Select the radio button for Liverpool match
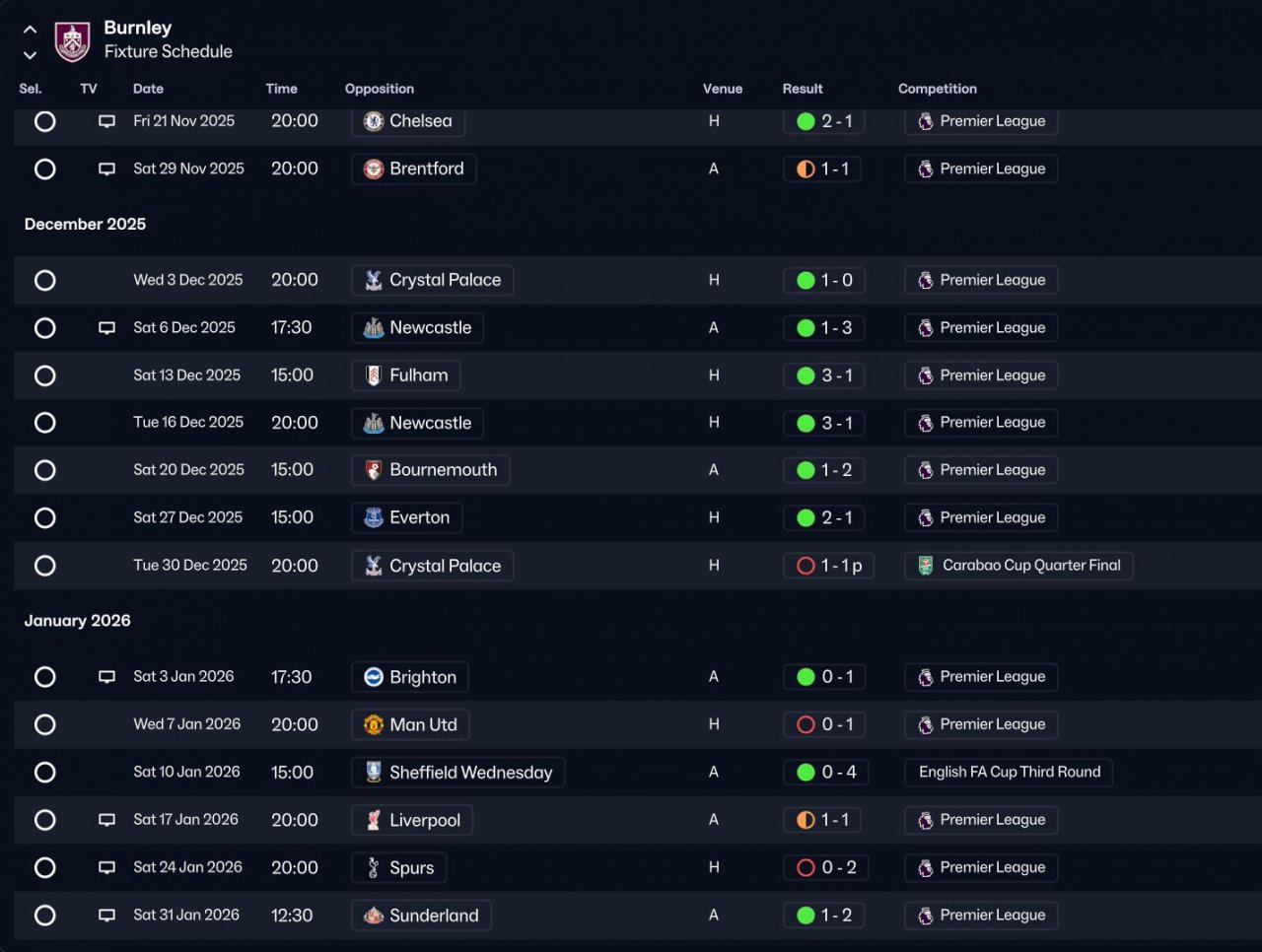 coord(44,820)
